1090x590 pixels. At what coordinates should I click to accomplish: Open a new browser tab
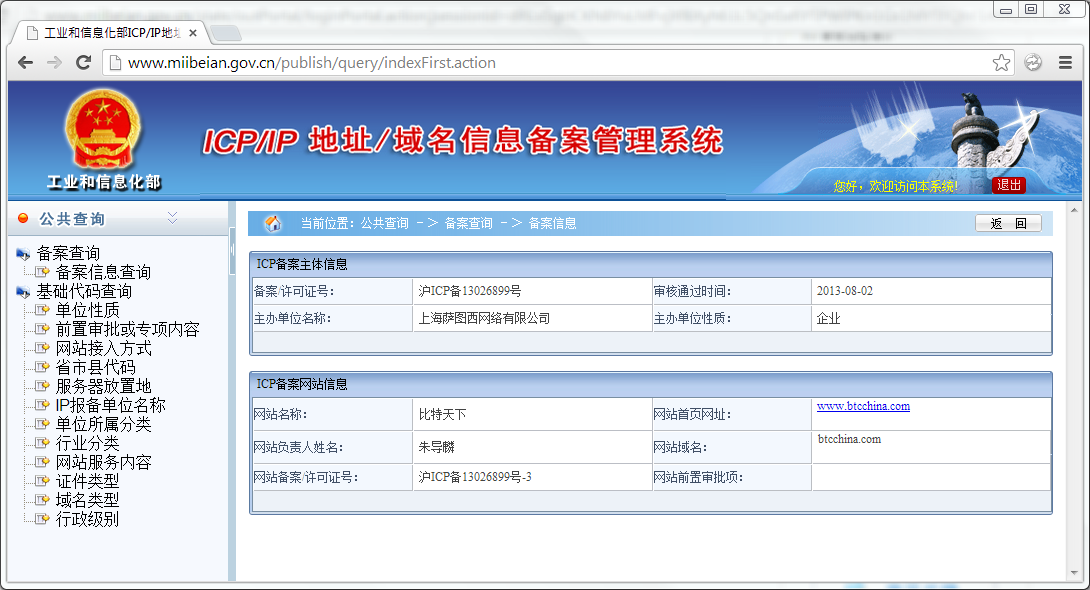click(x=225, y=33)
